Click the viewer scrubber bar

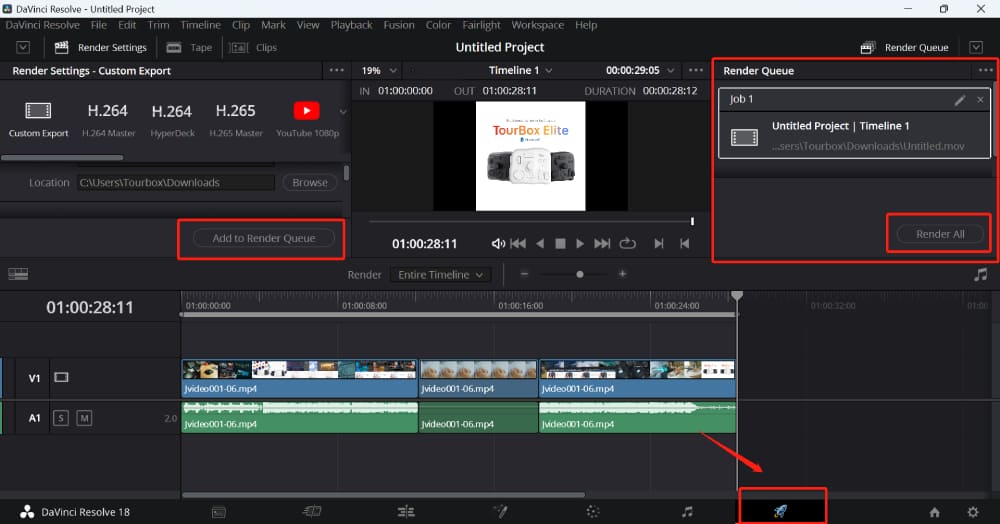(x=531, y=221)
